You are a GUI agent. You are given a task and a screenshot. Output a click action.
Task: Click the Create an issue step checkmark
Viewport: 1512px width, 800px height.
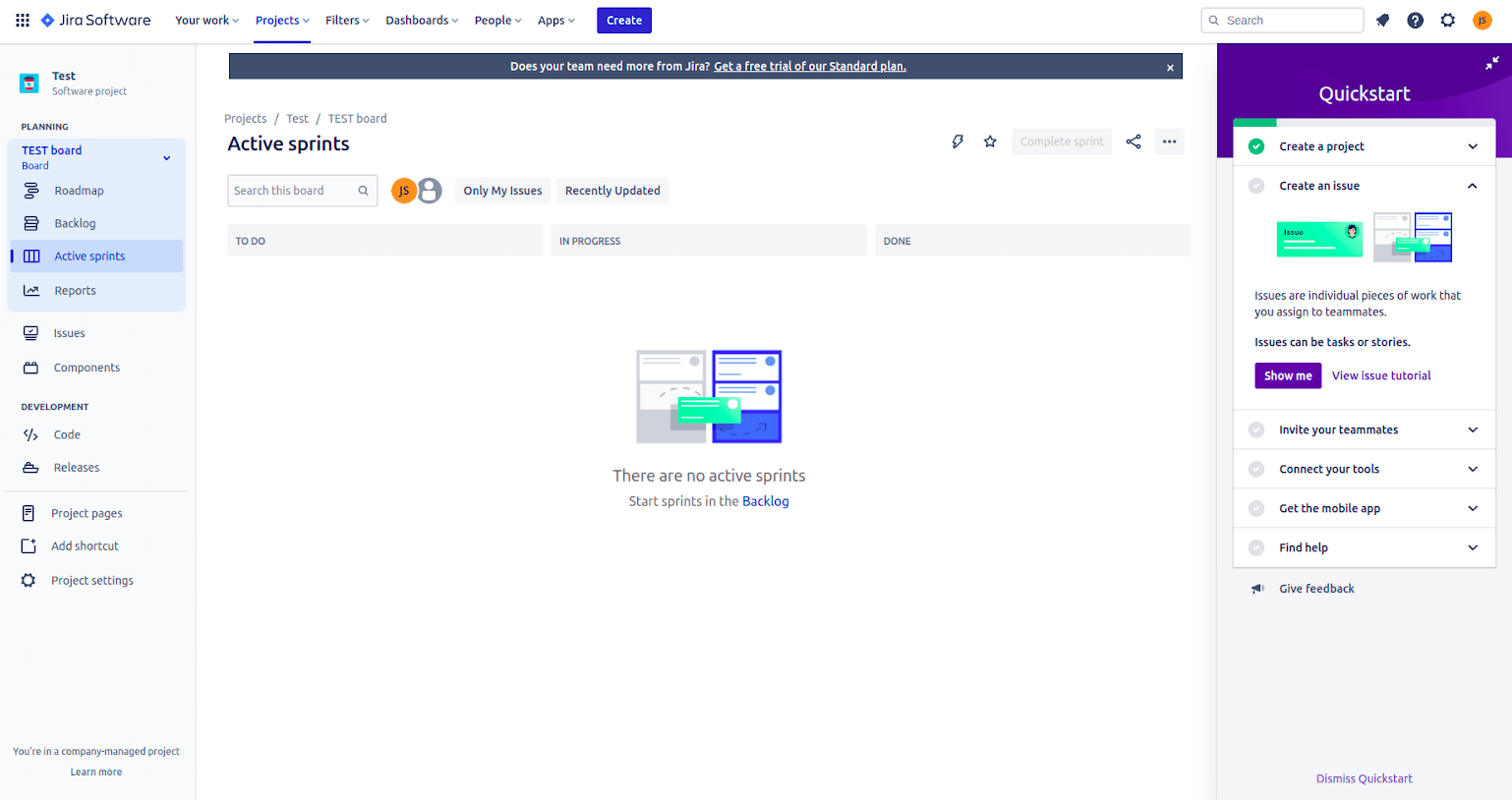click(x=1256, y=186)
